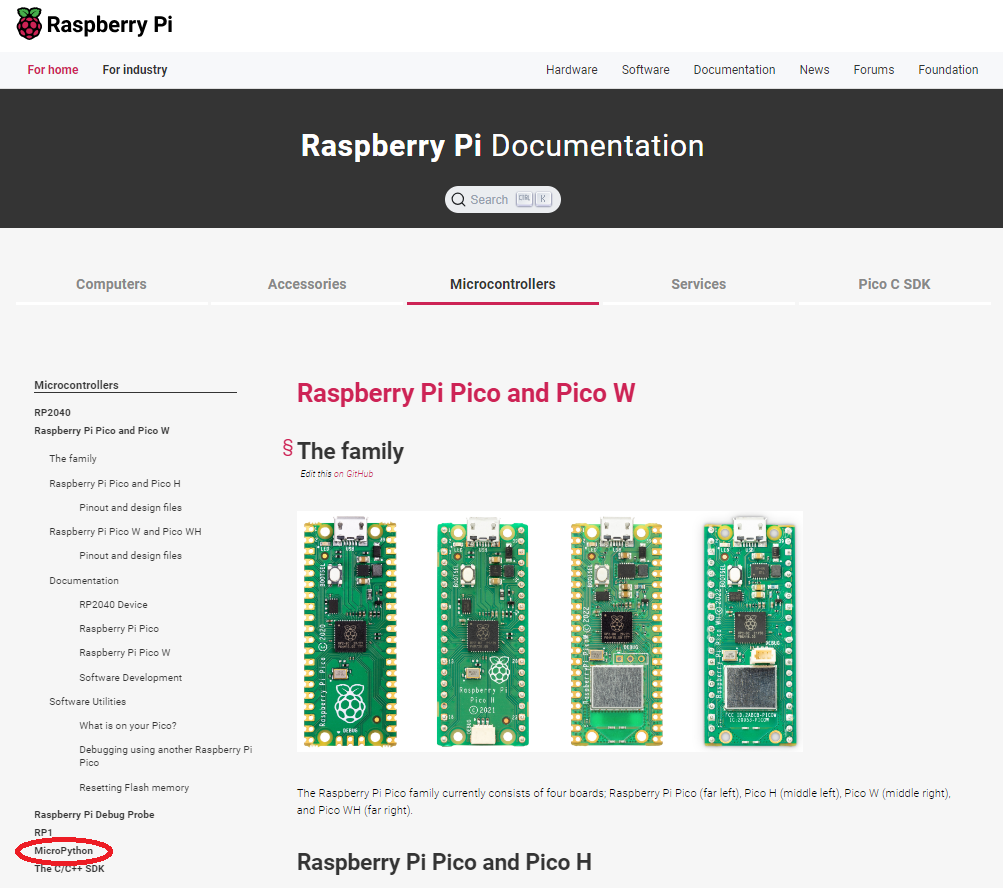Jump to Resetting Flash memory

tap(134, 788)
